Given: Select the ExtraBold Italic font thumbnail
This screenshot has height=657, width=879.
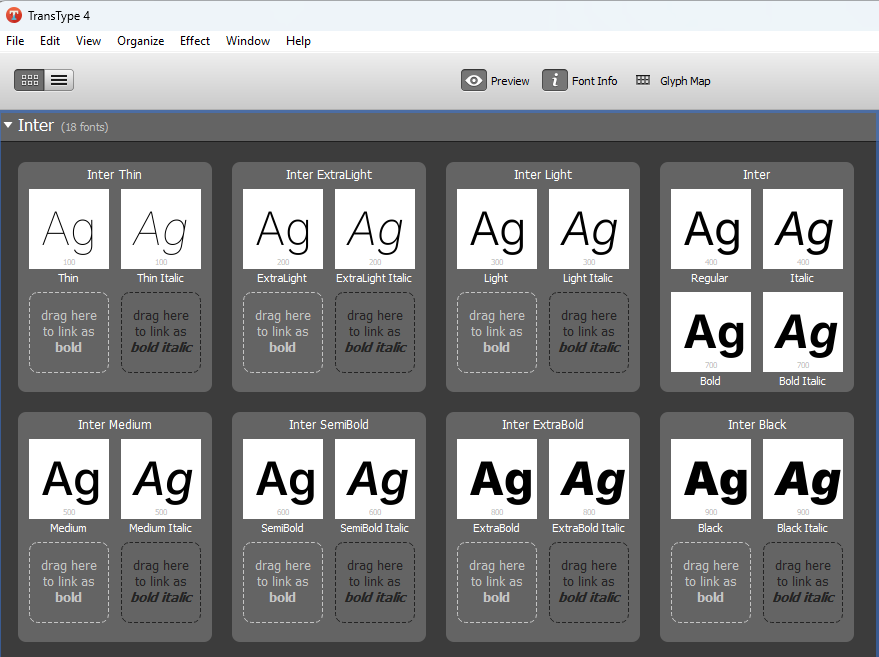Looking at the screenshot, I should point(589,479).
